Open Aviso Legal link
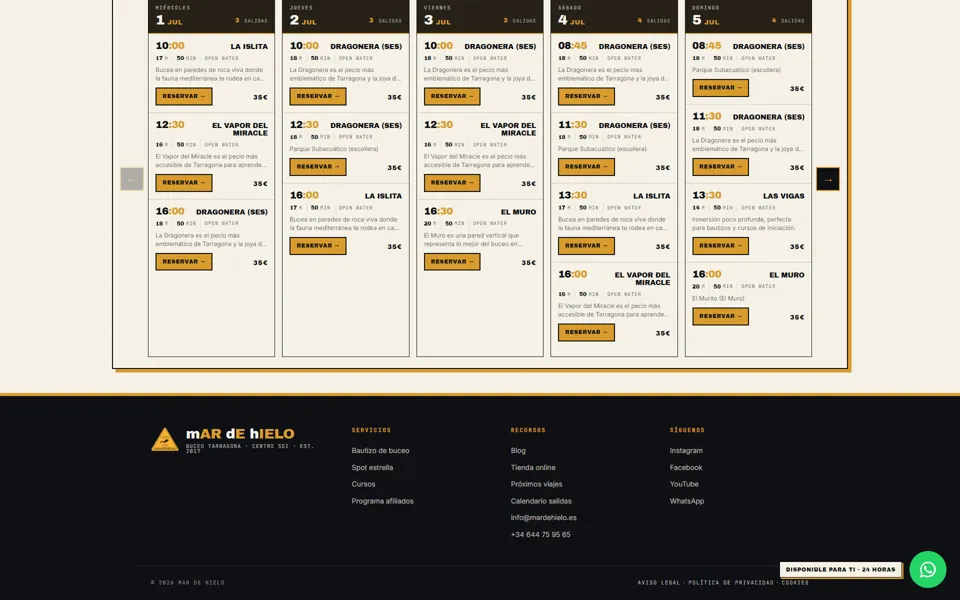Screen dimensions: 960x600 (x=658, y=583)
